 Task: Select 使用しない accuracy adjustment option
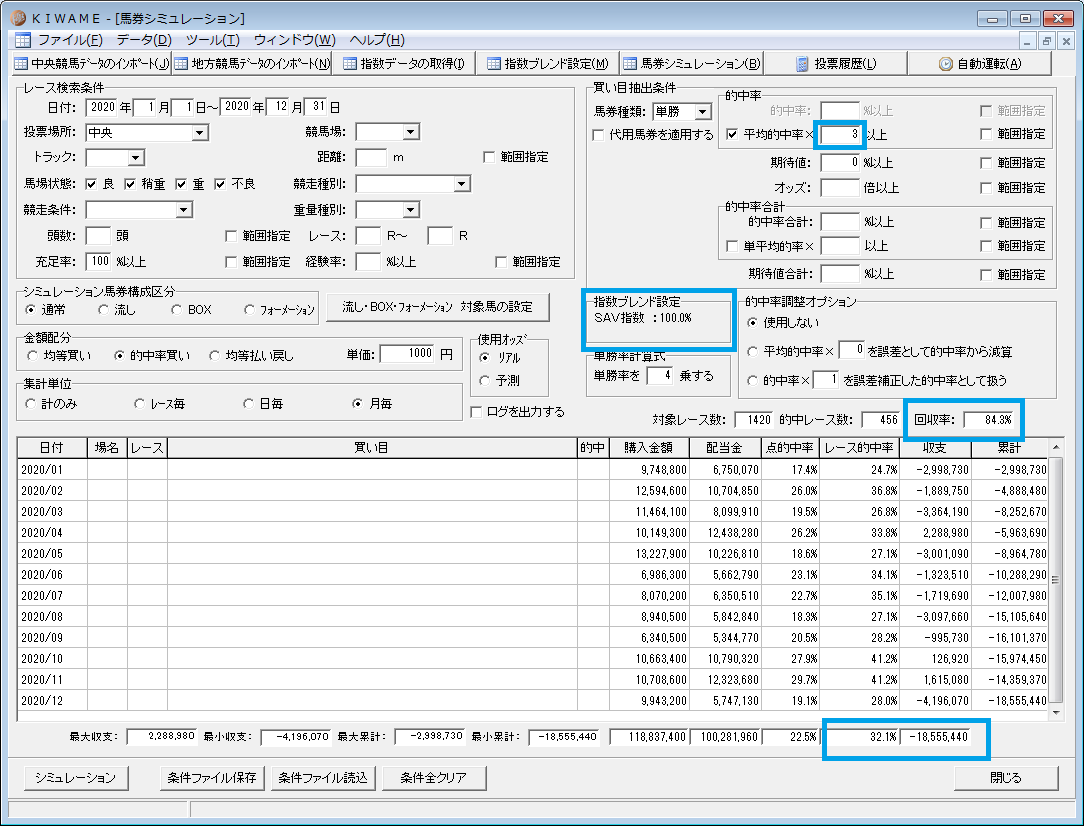[x=752, y=323]
